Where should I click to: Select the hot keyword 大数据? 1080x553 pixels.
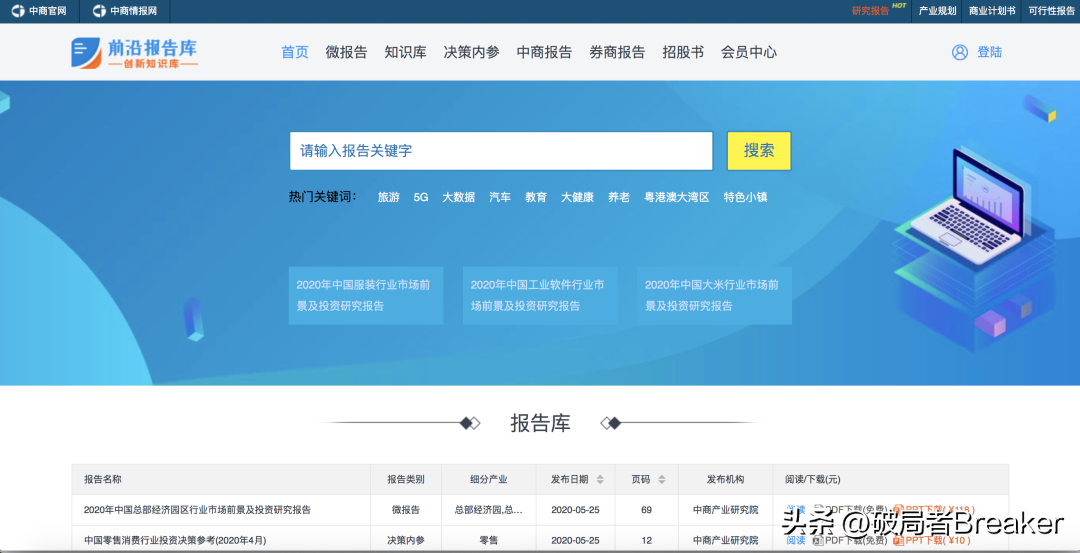[458, 197]
